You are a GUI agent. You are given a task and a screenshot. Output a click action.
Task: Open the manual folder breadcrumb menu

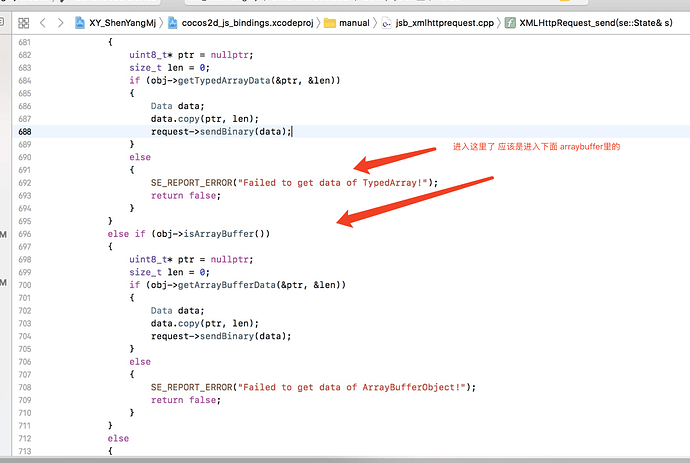click(x=354, y=23)
